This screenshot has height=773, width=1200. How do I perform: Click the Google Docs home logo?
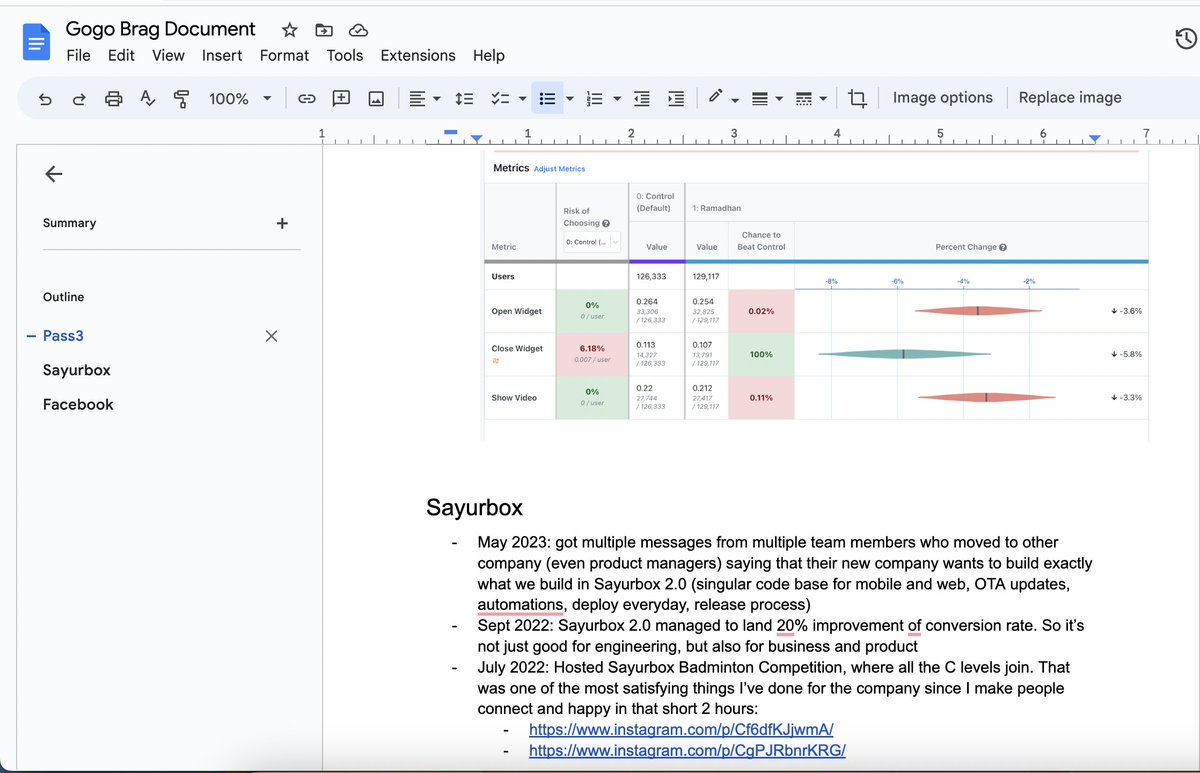(x=36, y=43)
